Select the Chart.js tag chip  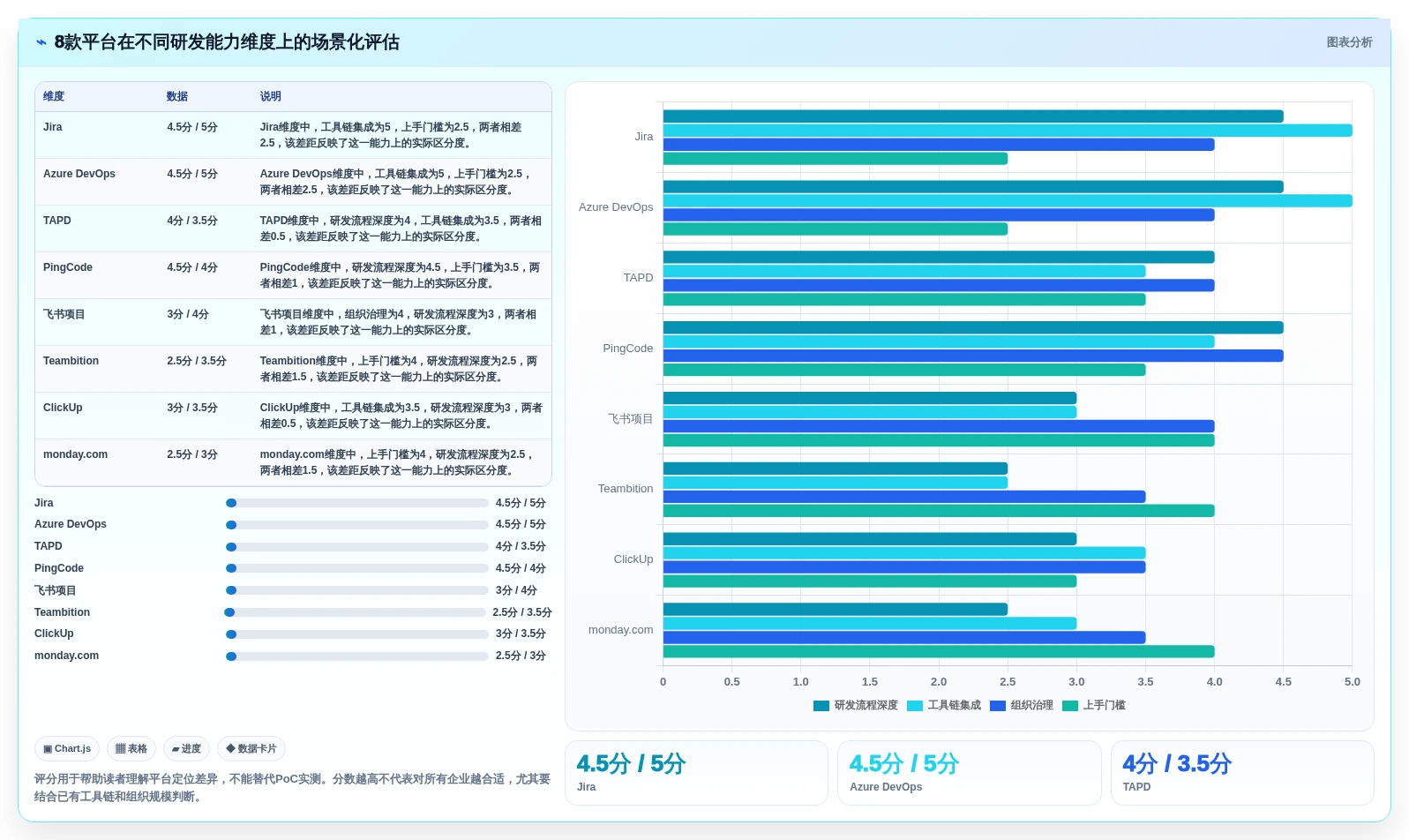pyautogui.click(x=67, y=749)
